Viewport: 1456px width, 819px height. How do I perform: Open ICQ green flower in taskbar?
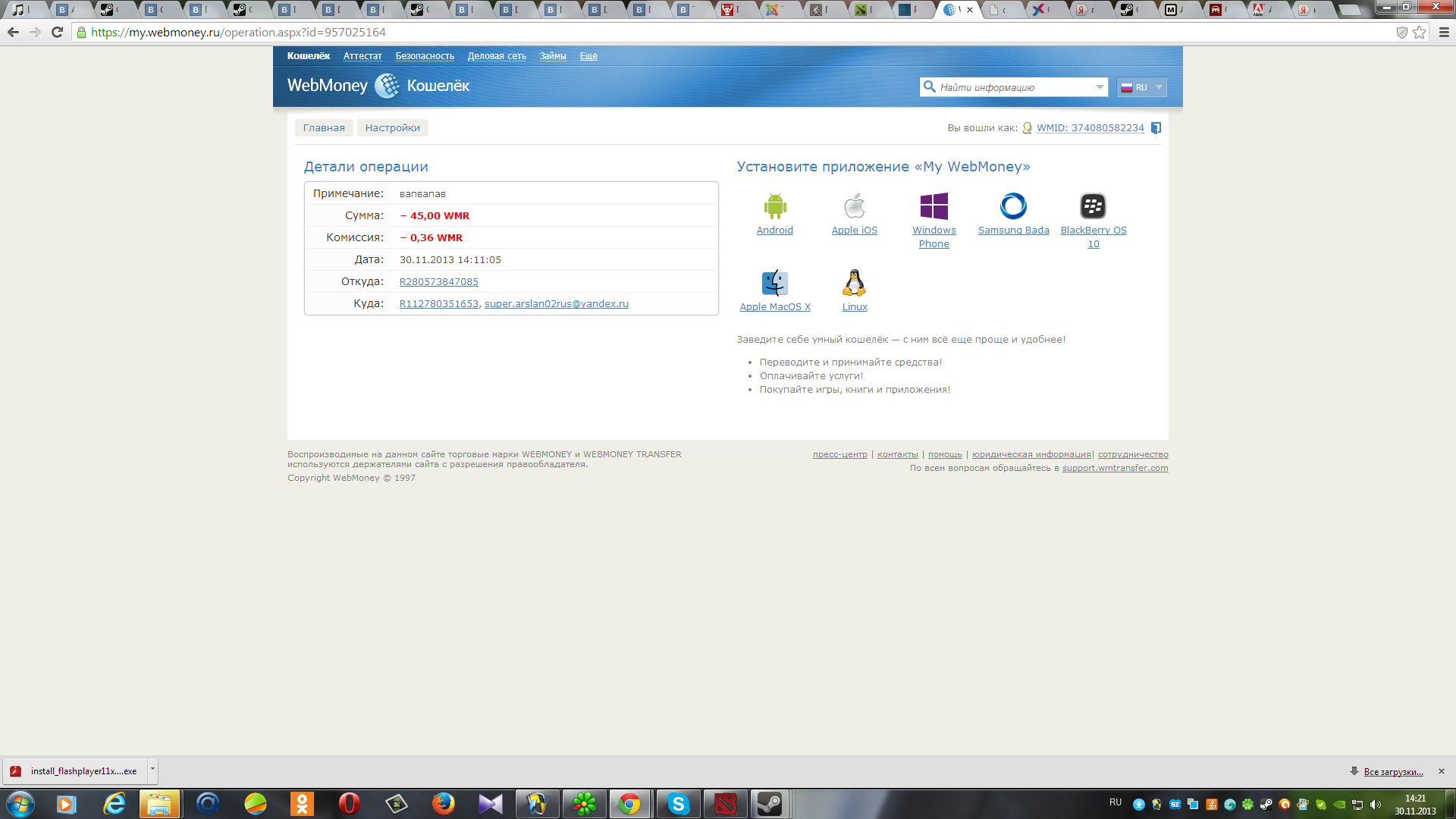tap(584, 804)
